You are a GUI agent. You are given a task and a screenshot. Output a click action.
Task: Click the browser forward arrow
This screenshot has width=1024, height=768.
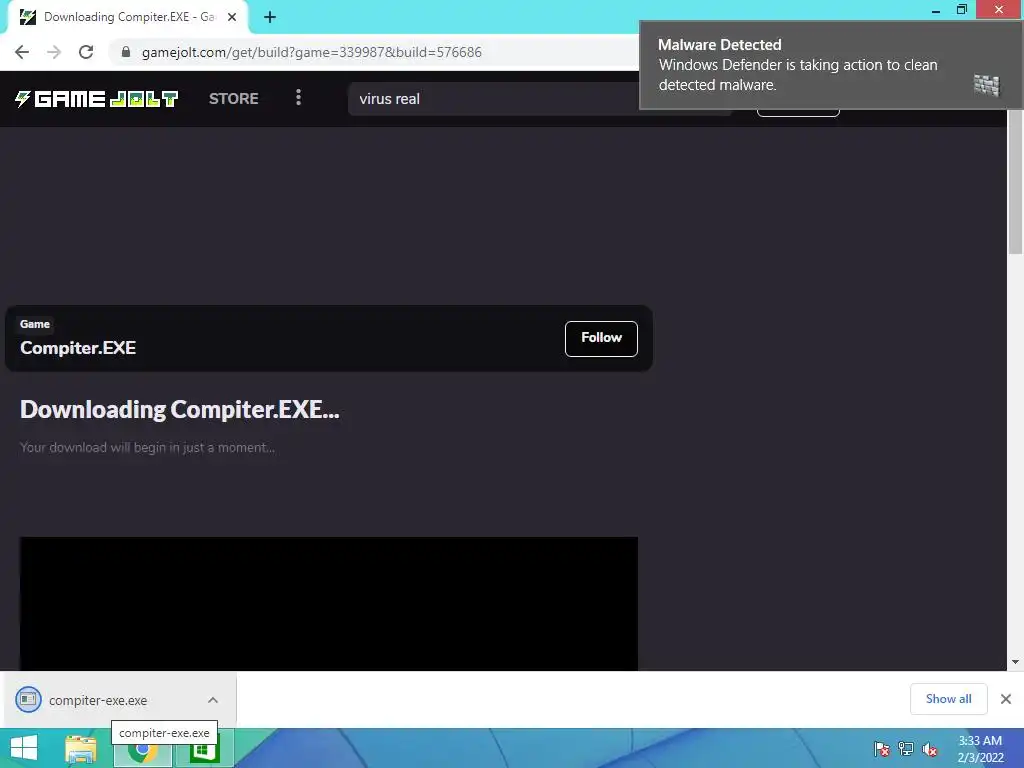54,52
